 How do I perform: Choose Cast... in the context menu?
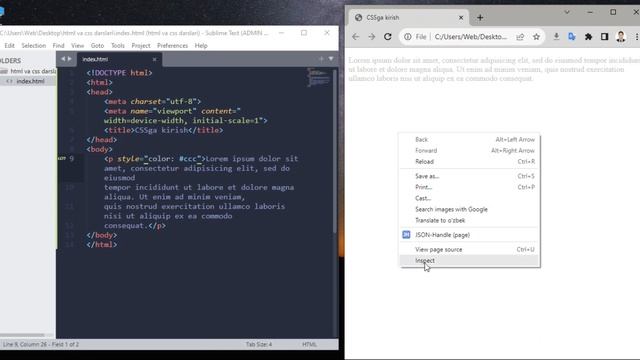pyautogui.click(x=469, y=198)
